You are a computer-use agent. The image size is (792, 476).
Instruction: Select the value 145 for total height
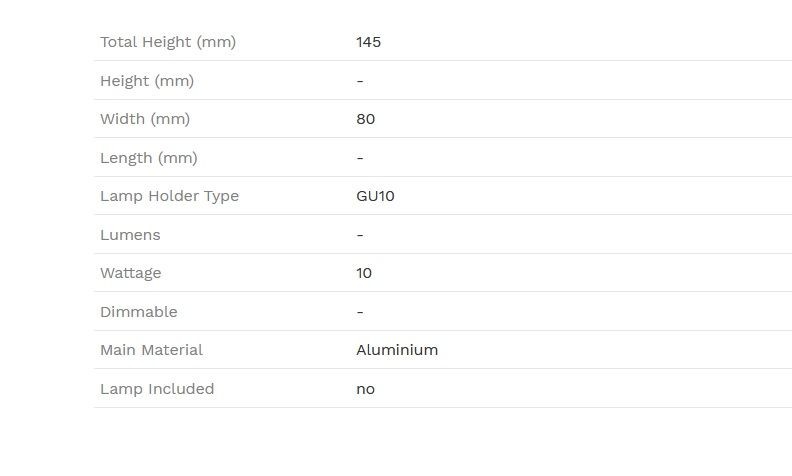368,42
